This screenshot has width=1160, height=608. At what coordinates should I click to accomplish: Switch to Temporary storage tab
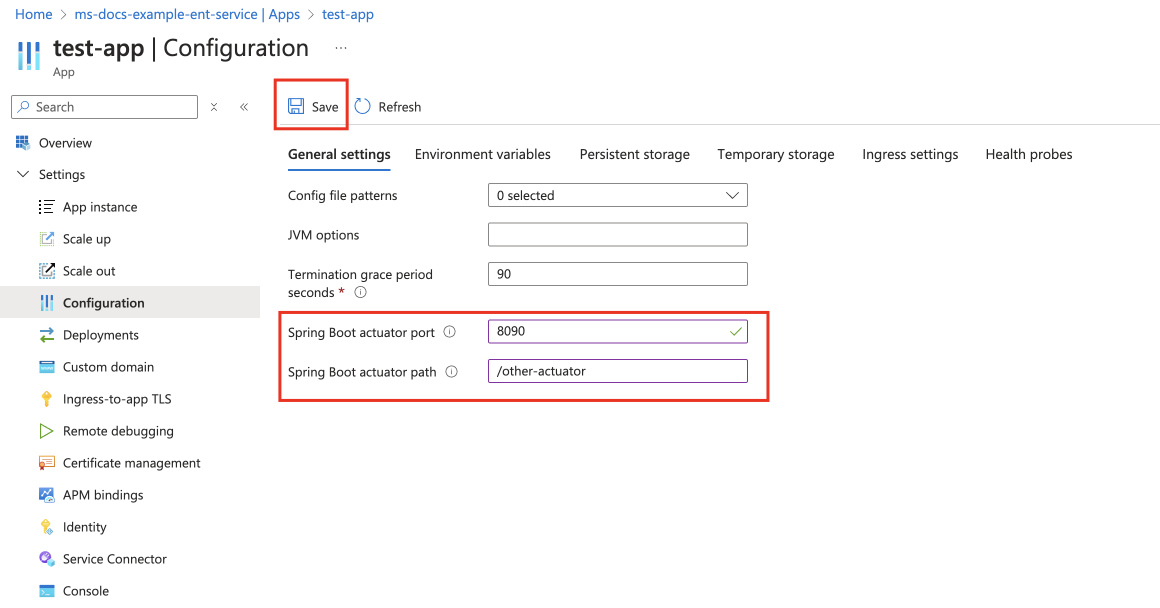click(x=775, y=155)
